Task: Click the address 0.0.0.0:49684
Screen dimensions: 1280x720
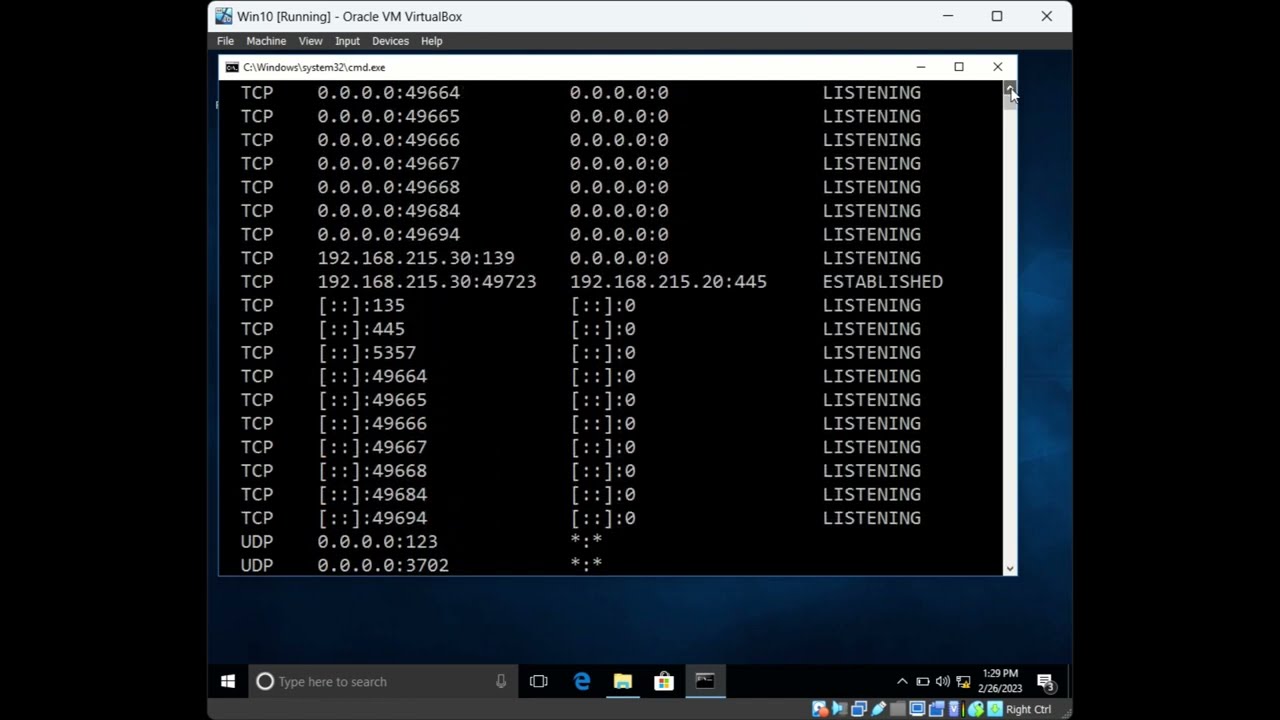Action: [x=389, y=211]
